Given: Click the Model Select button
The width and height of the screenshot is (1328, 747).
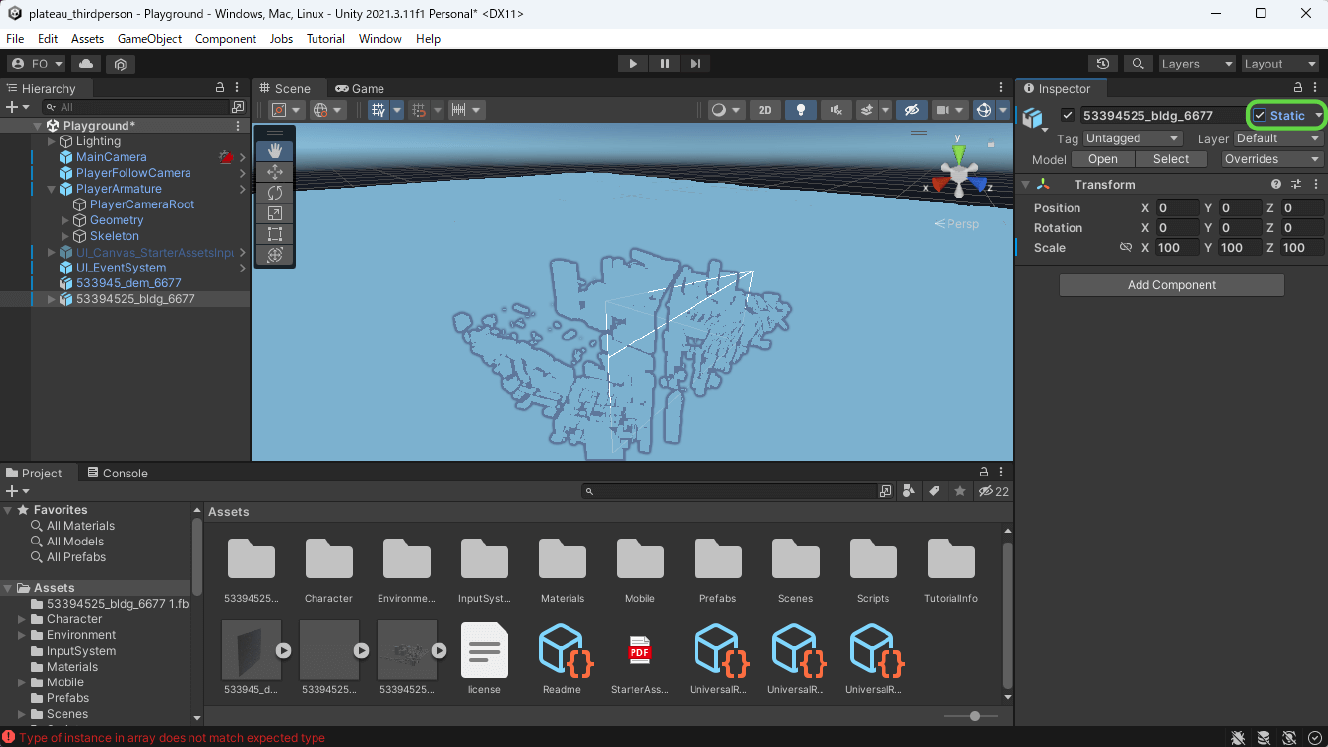Looking at the screenshot, I should [1171, 159].
